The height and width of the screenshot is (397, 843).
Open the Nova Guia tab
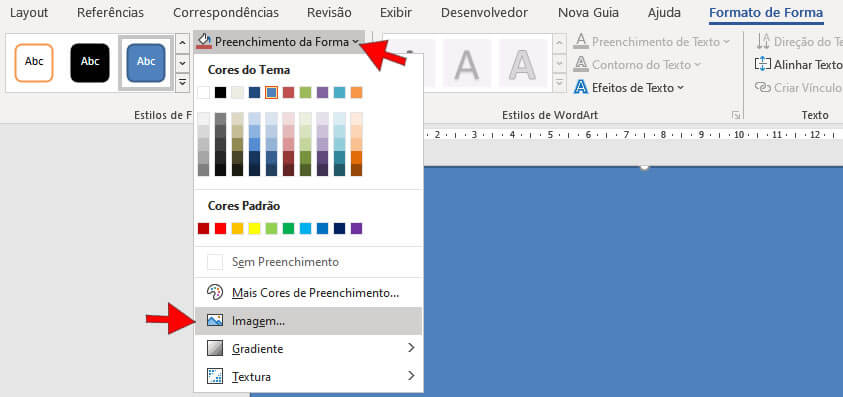588,12
